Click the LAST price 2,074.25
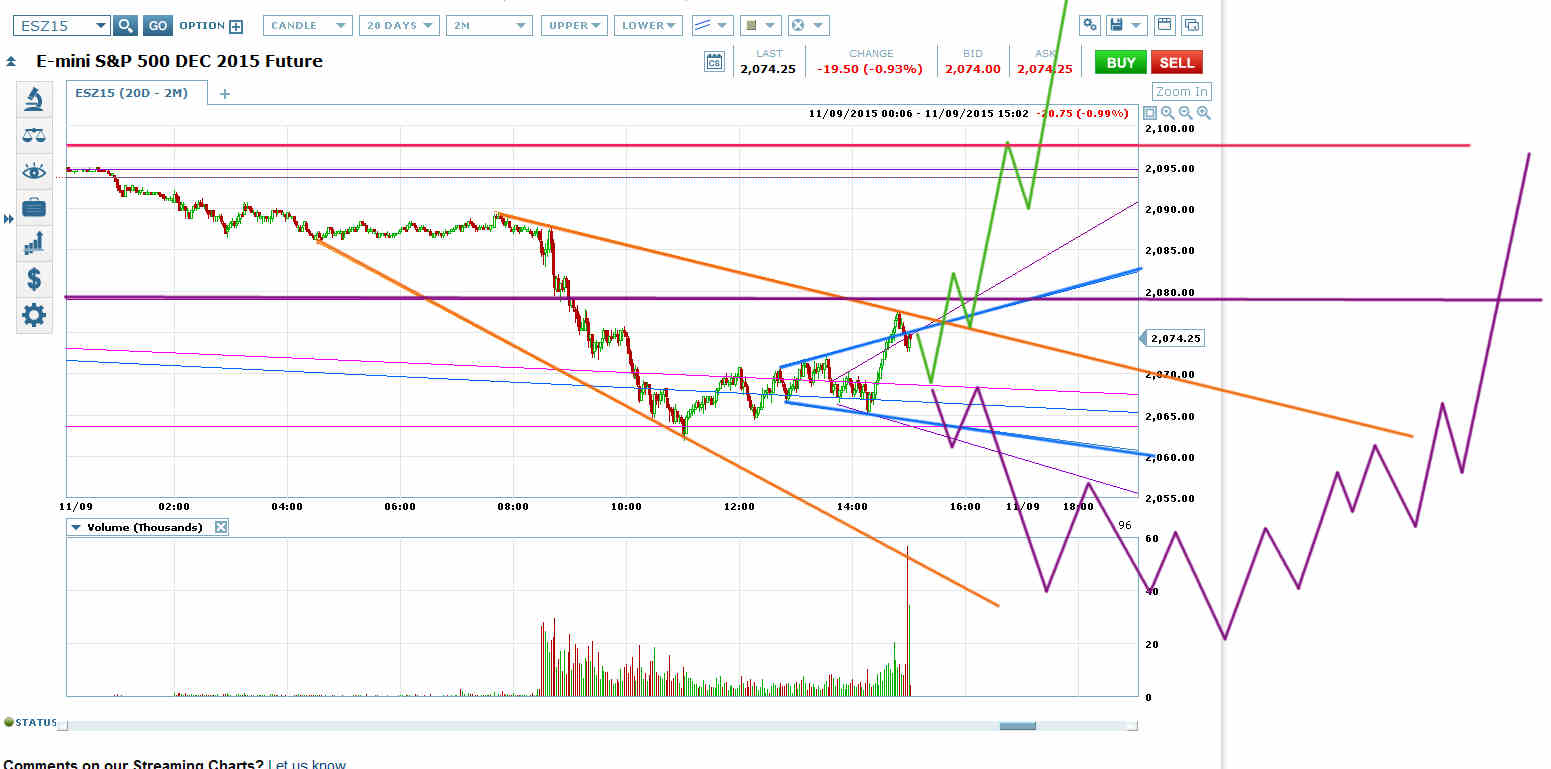The image size is (1551, 769). (x=768, y=69)
